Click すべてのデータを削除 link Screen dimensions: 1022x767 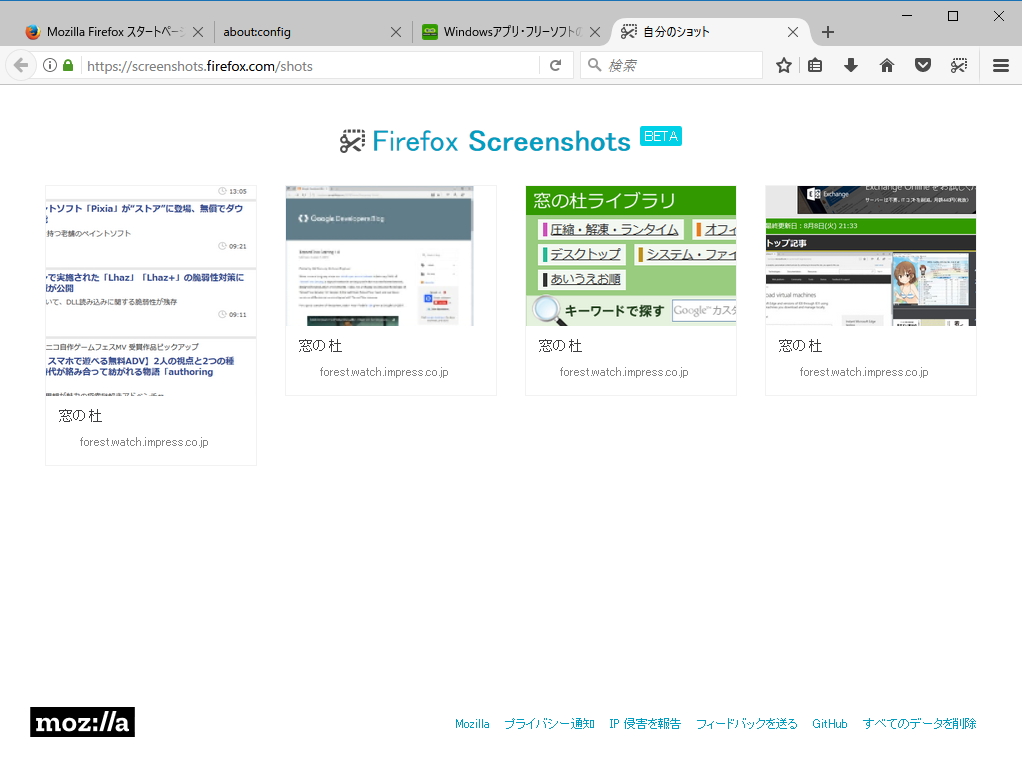click(919, 723)
